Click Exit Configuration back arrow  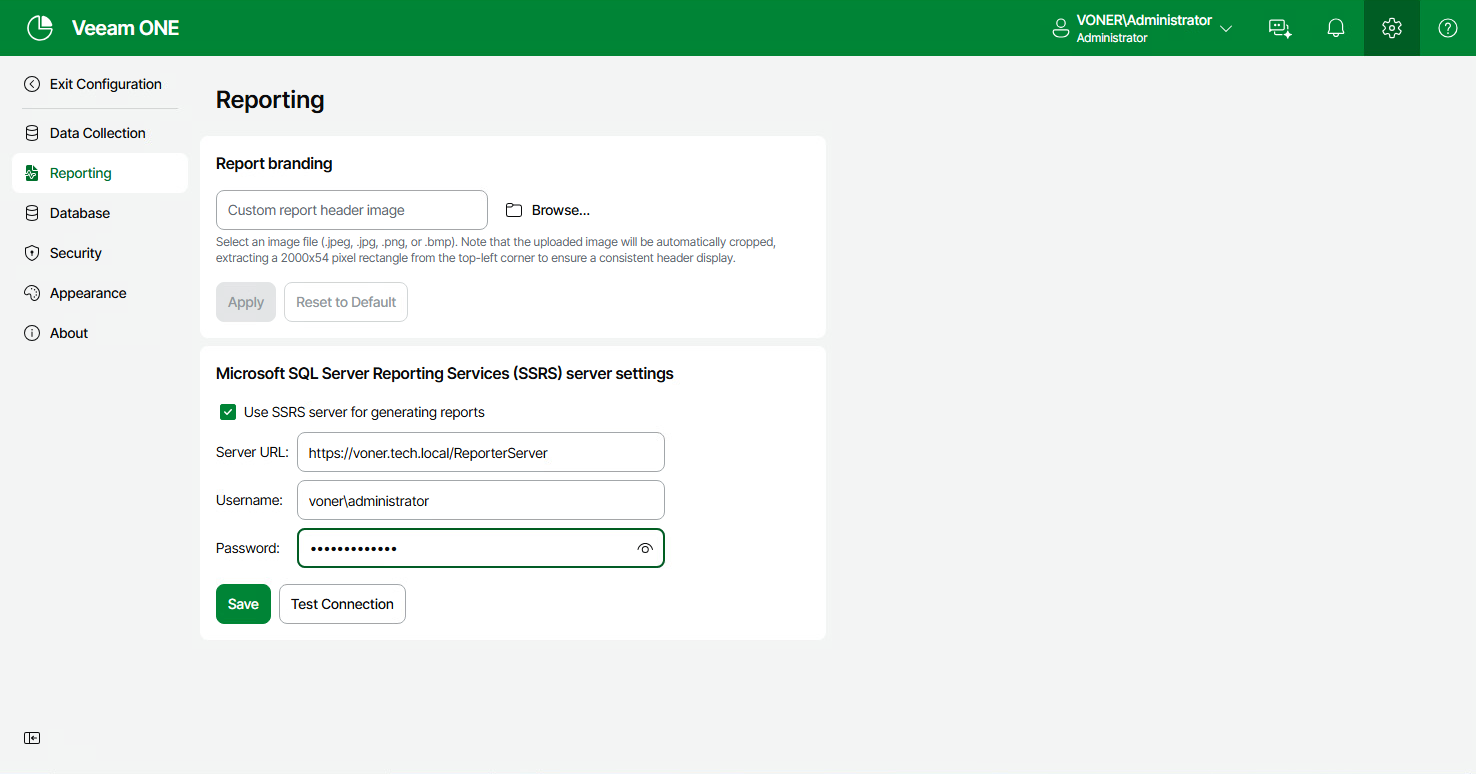coord(32,84)
